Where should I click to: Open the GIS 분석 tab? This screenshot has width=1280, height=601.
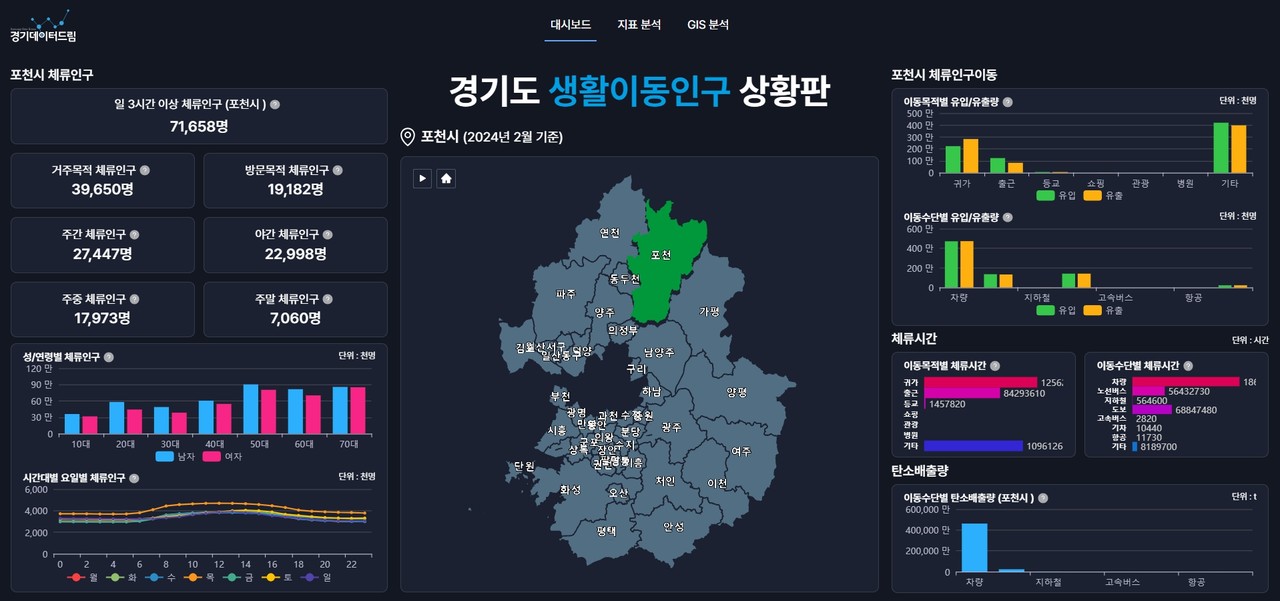[x=707, y=24]
